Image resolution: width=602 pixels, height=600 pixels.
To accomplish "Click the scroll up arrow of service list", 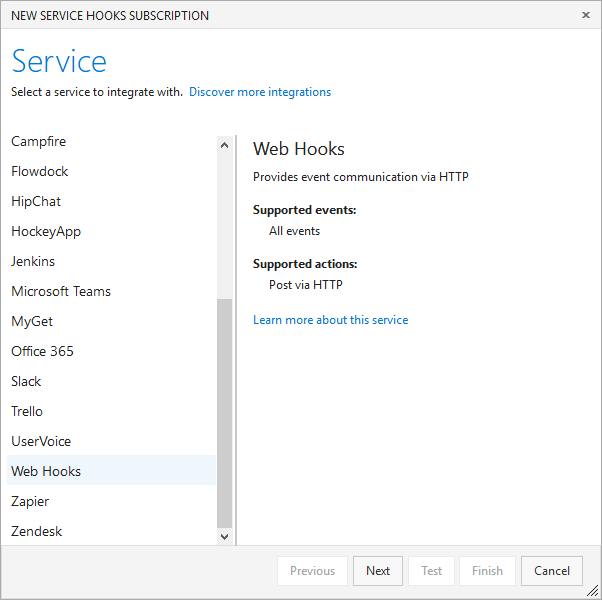I will click(x=224, y=145).
